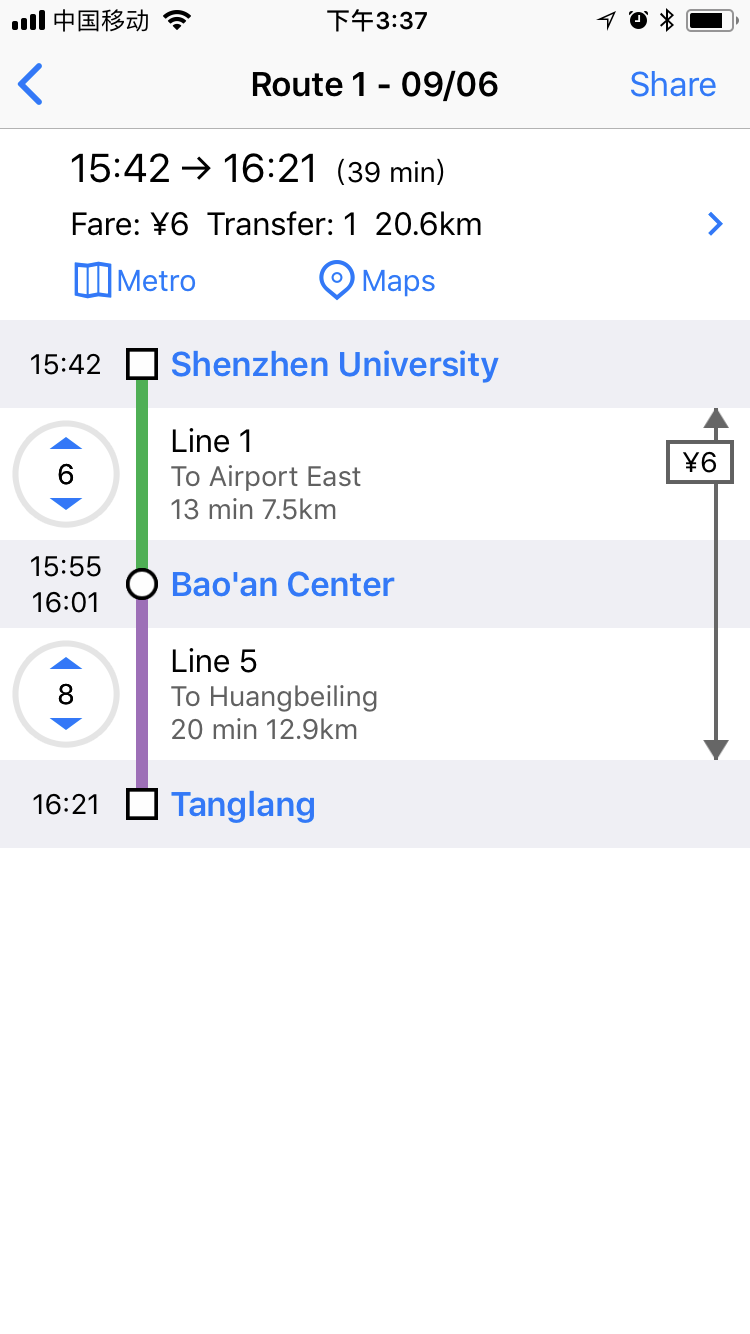Open the Metro map icon

93,281
